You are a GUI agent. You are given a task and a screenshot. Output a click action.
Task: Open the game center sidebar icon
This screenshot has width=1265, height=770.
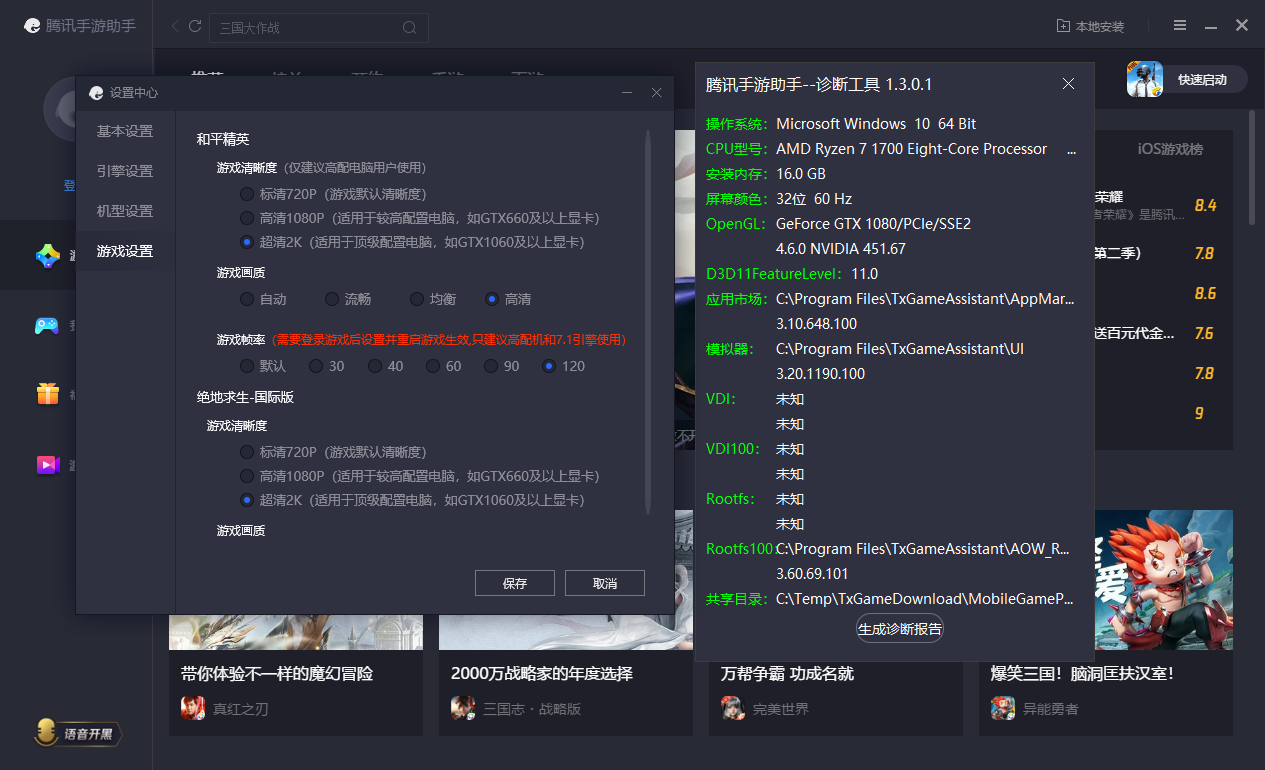point(48,256)
